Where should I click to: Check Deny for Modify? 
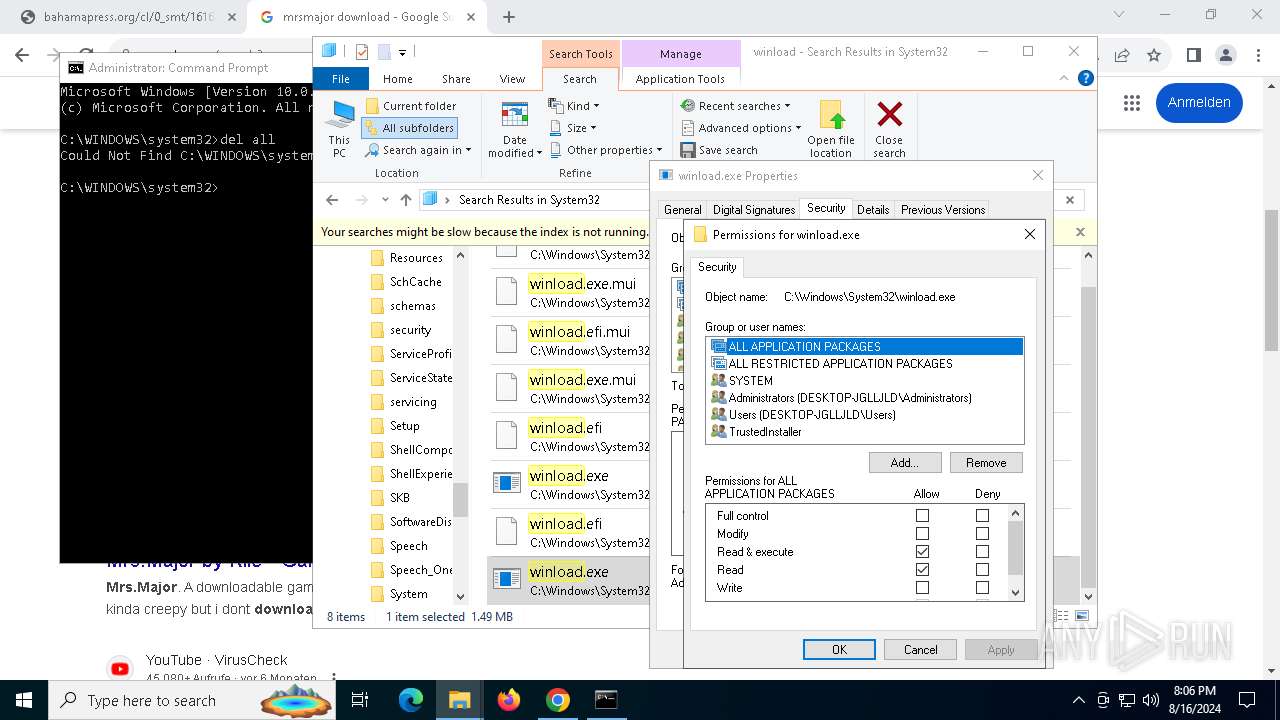click(982, 534)
